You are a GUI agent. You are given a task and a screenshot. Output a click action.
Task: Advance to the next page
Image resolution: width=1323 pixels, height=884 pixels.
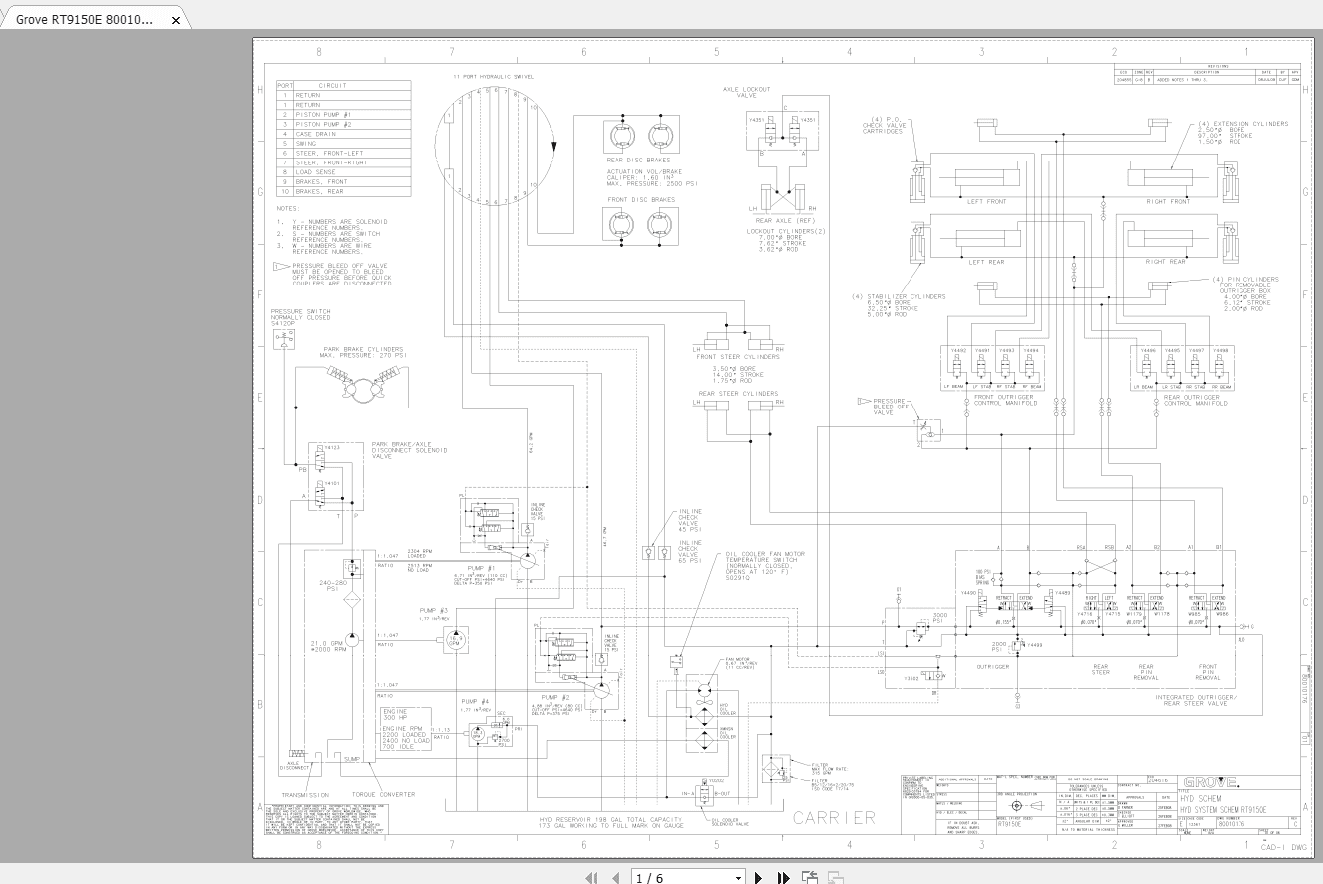pos(758,877)
